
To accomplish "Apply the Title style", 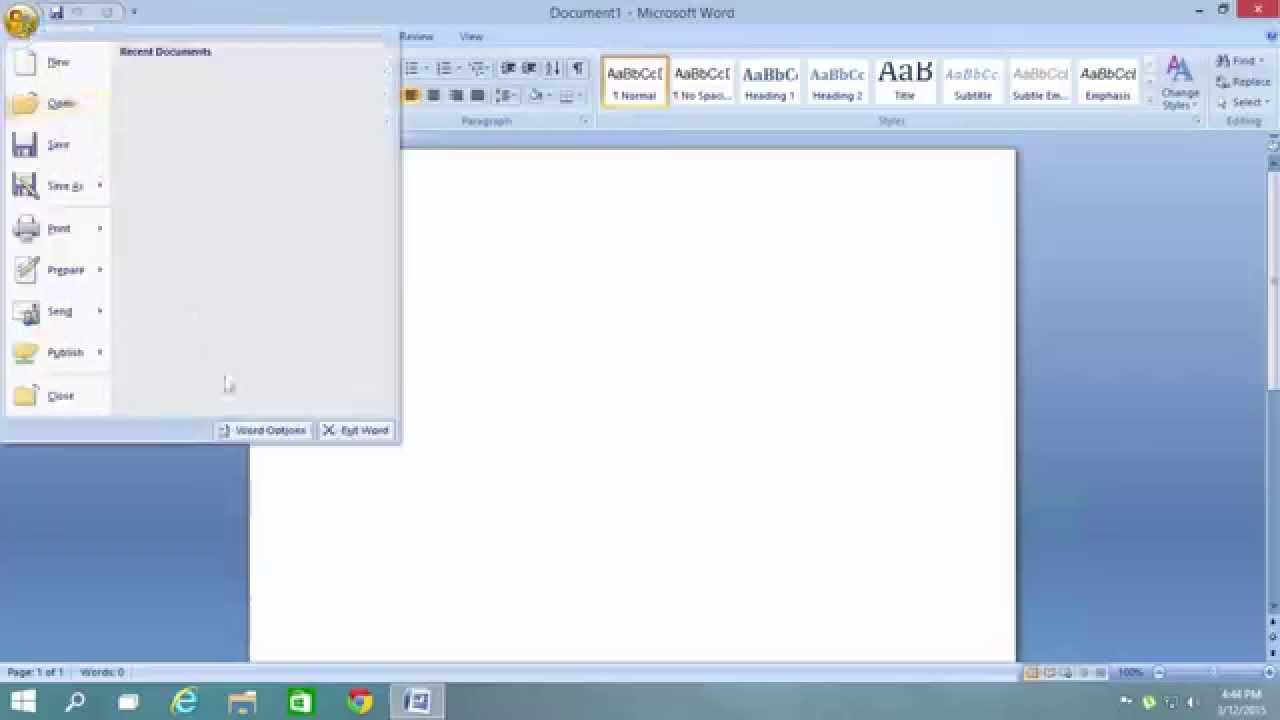I will pos(905,81).
